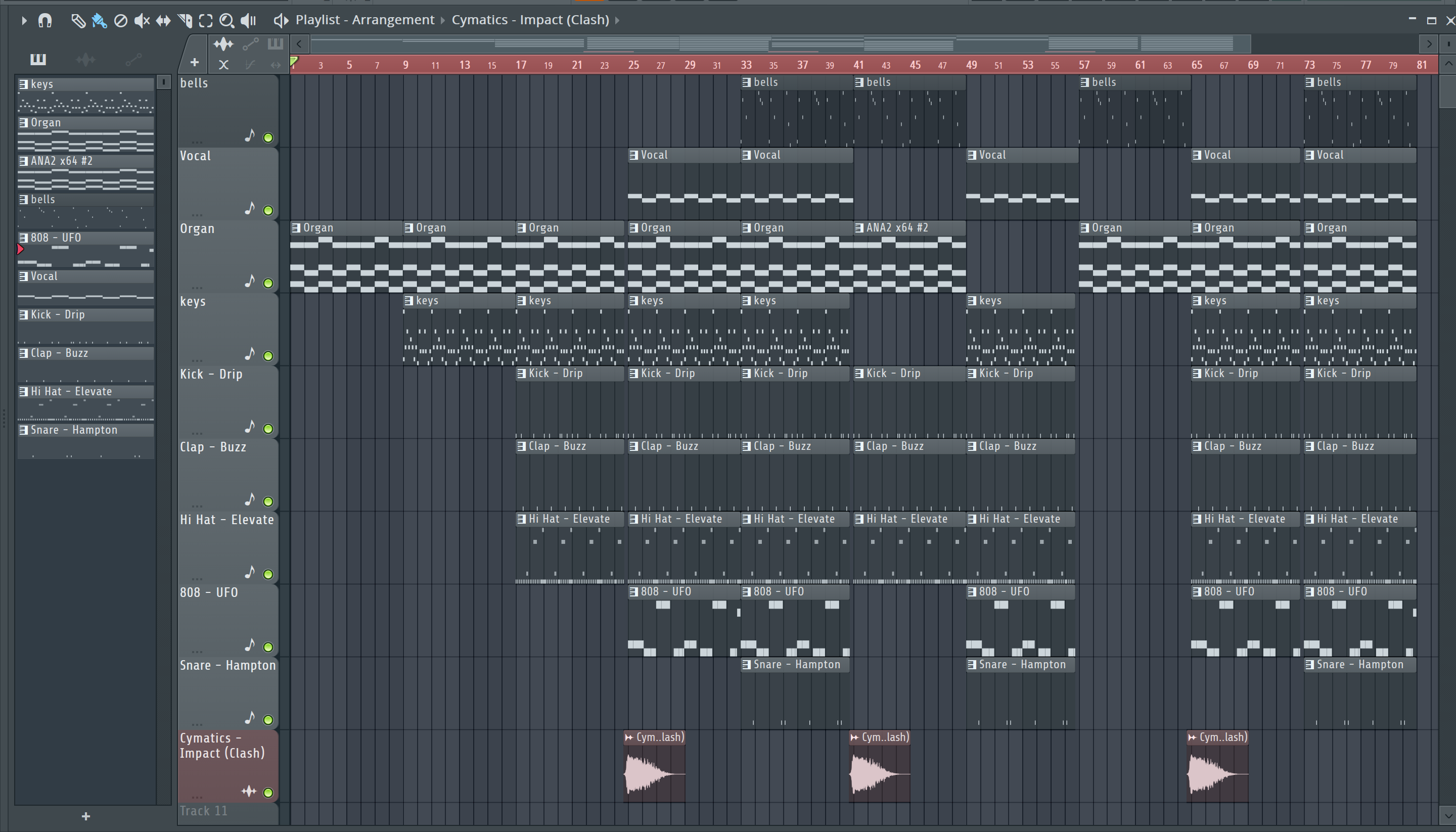
Task: Open menu icon of Snare - Hampton picker pattern
Action: pos(23,430)
